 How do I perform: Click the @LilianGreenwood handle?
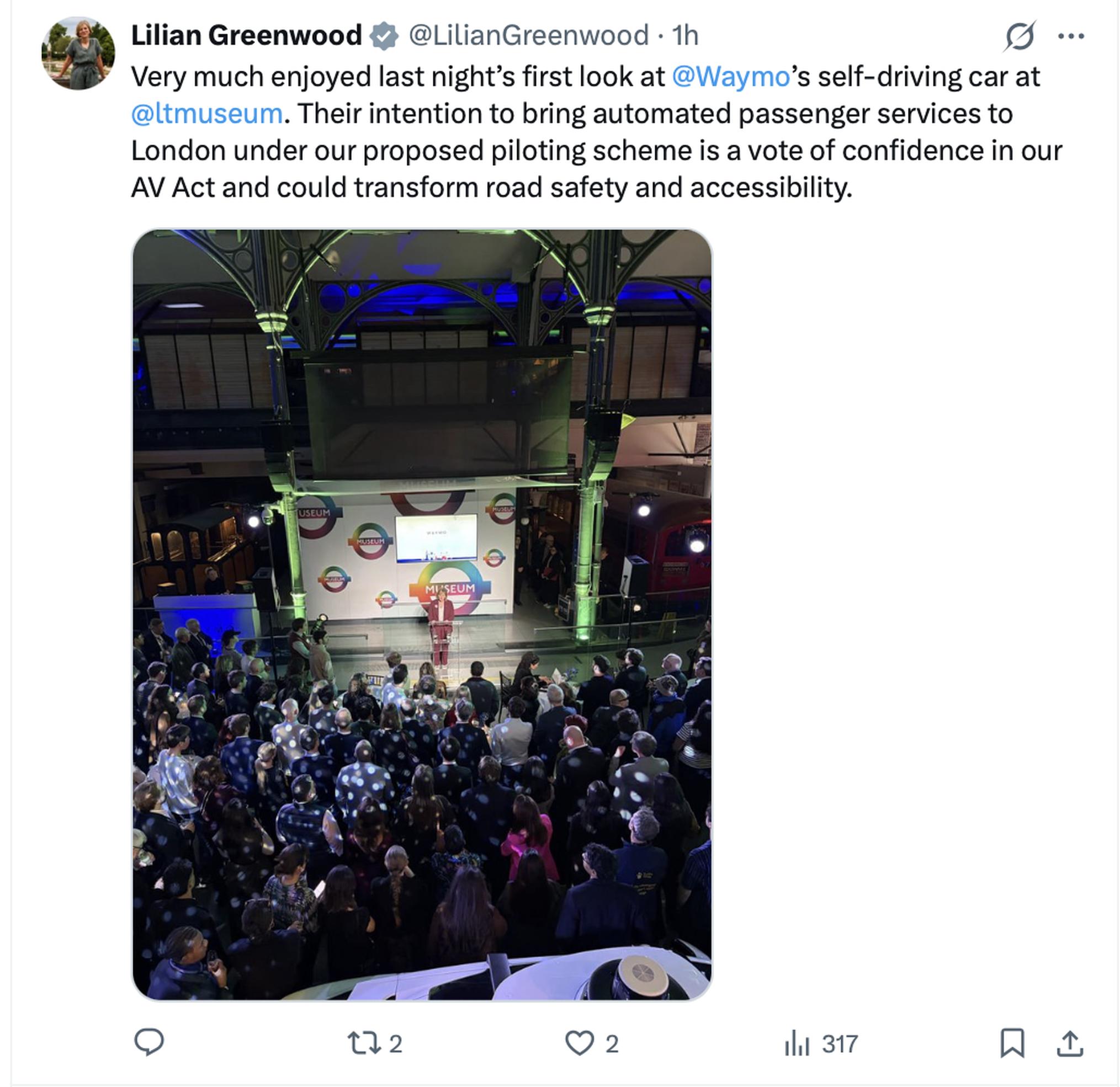point(529,35)
